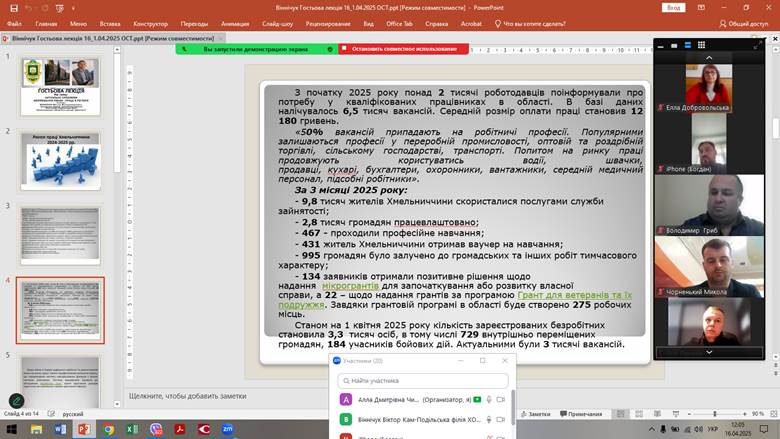Click Остановить совместное использование button

(x=397, y=48)
